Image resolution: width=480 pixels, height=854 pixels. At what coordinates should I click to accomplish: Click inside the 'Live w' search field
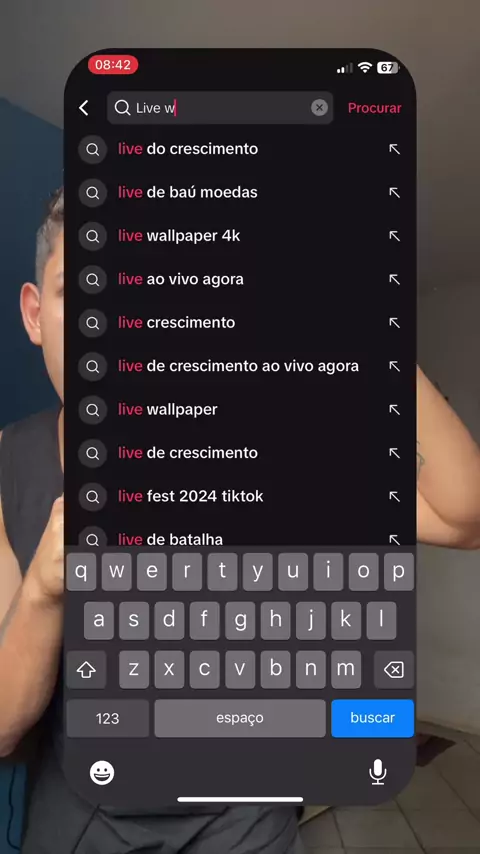tap(220, 108)
